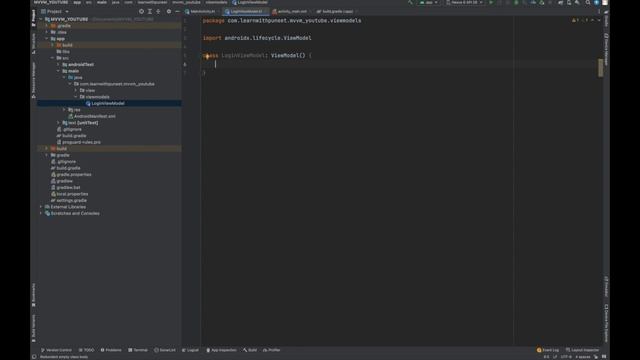Screen dimensions: 640x360
Task: Open the Event Log
Action: click(548, 350)
